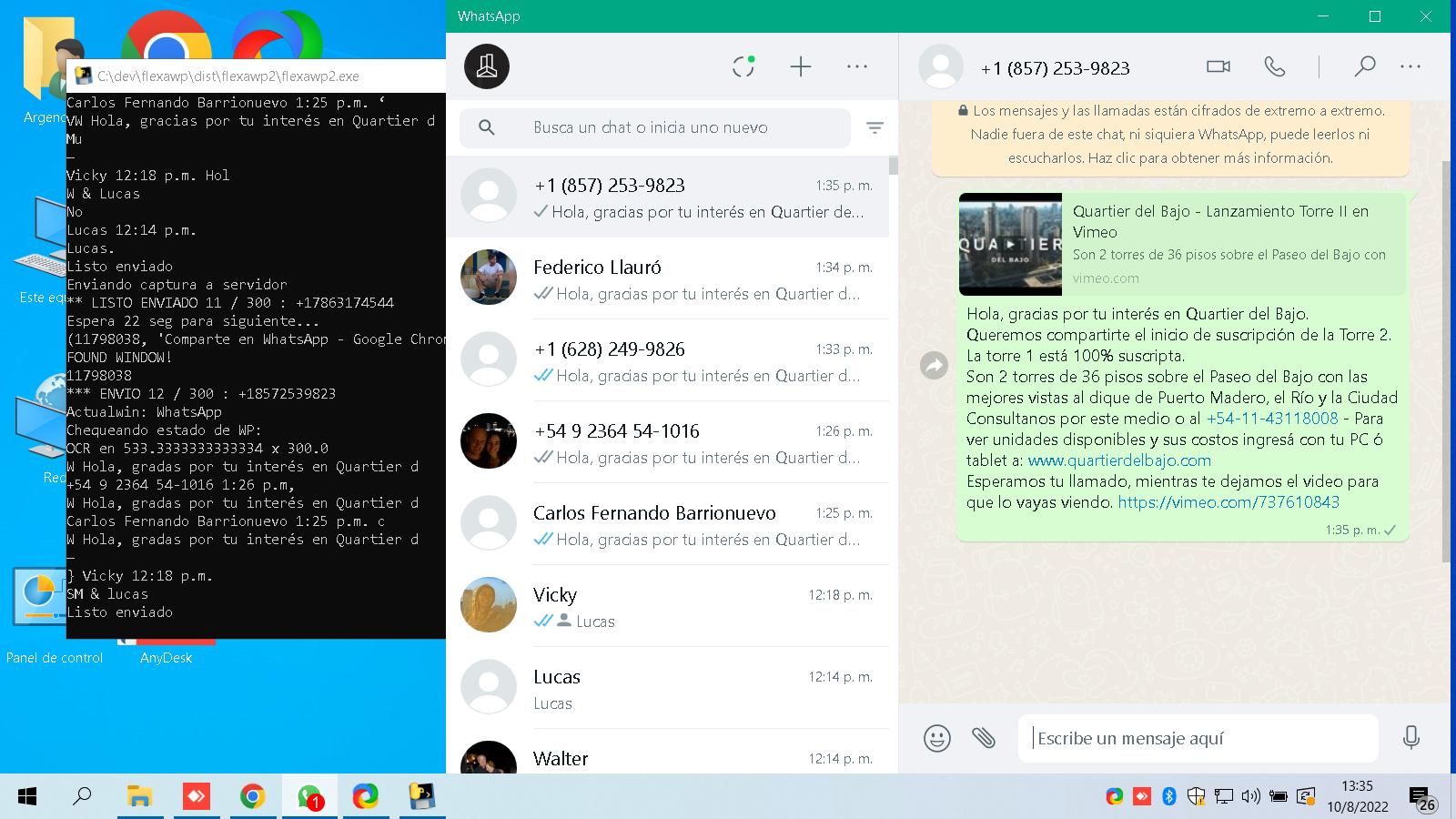Start a video call with the contact

[1218, 66]
